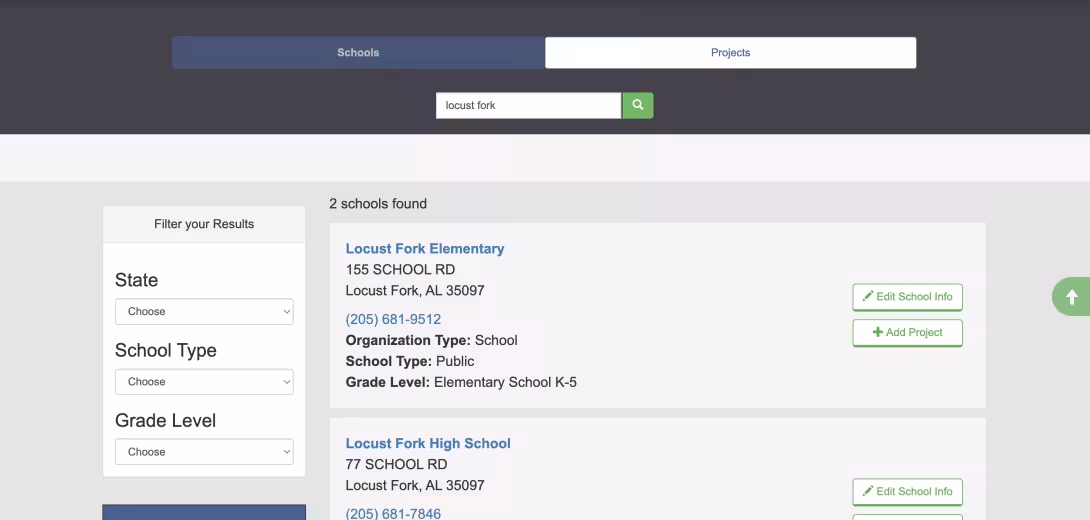The height and width of the screenshot is (520, 1090).
Task: Click the Organization Type: School text
Action: coord(432,341)
